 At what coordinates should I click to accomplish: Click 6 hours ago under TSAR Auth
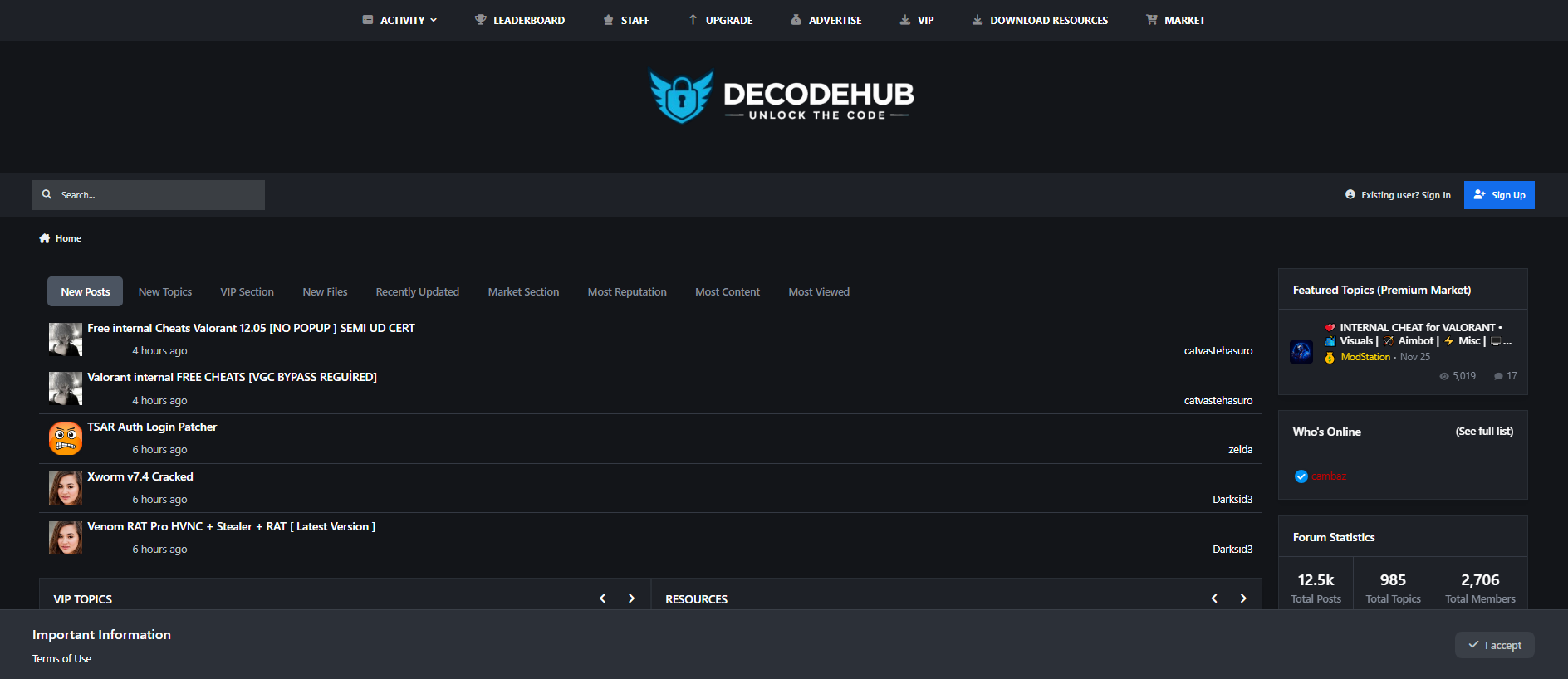coord(159,450)
